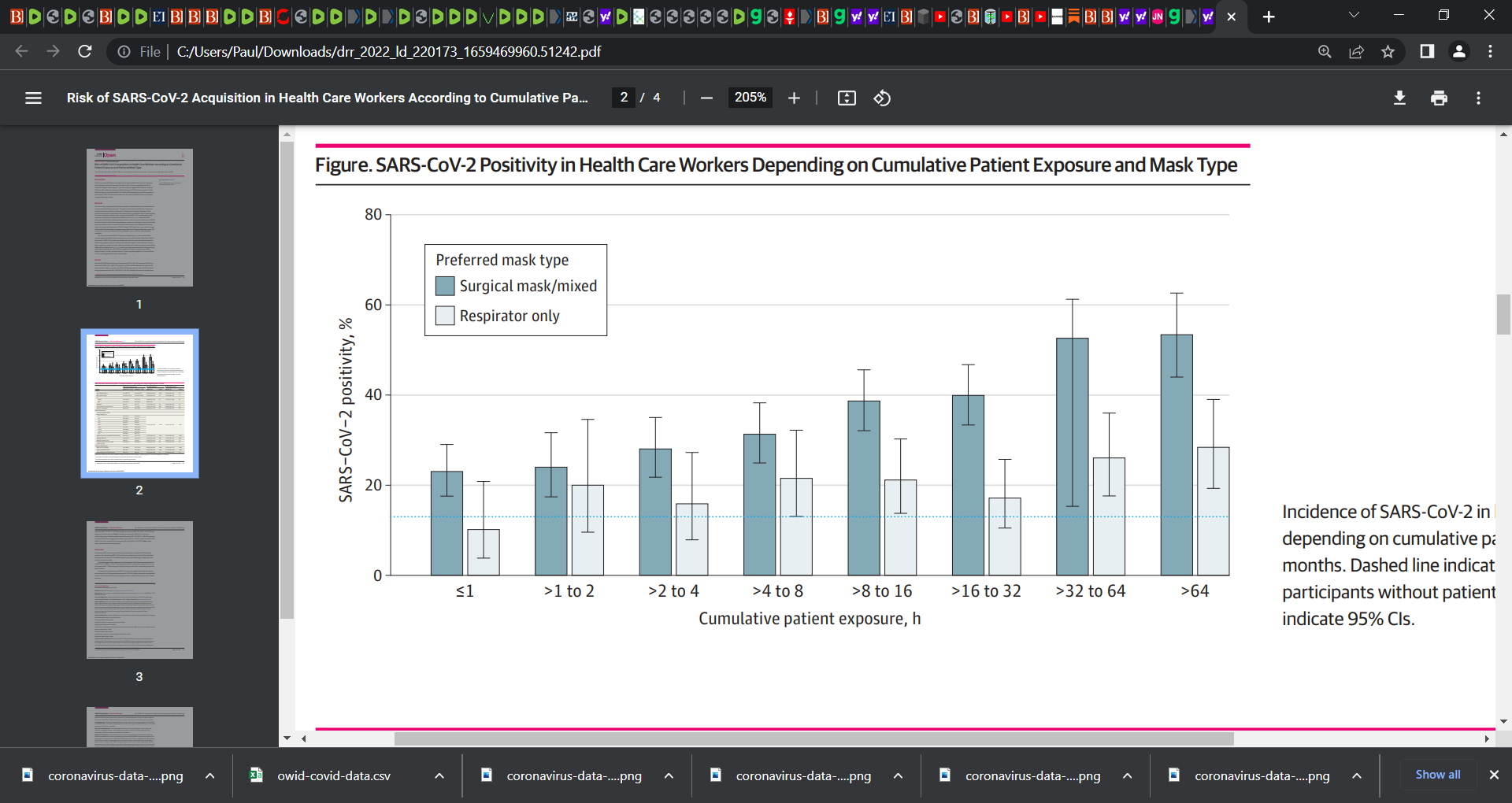Zoom in the PDF with plus icon
The image size is (1512, 803).
[x=794, y=98]
